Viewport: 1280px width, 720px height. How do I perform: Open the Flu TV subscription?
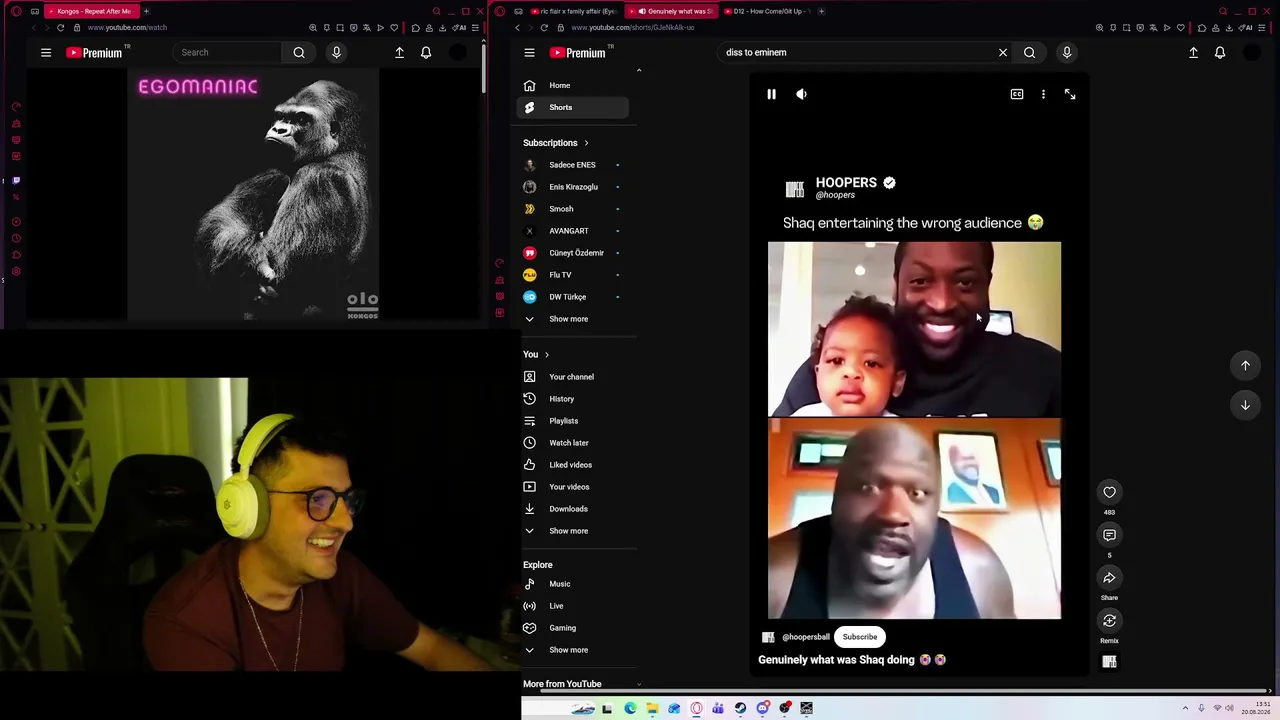click(573, 275)
